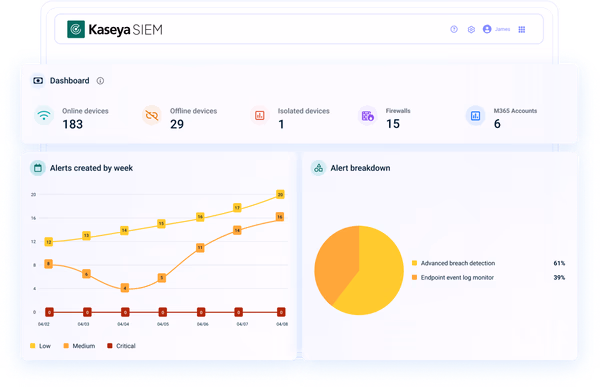
Task: Click Endpoint event log monitor legend entry
Action: [453, 278]
